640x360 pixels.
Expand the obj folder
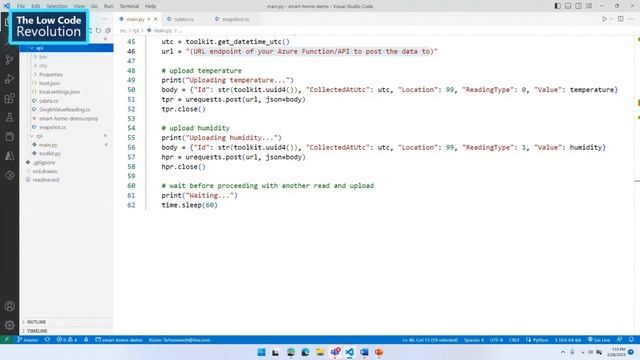[66, 65]
